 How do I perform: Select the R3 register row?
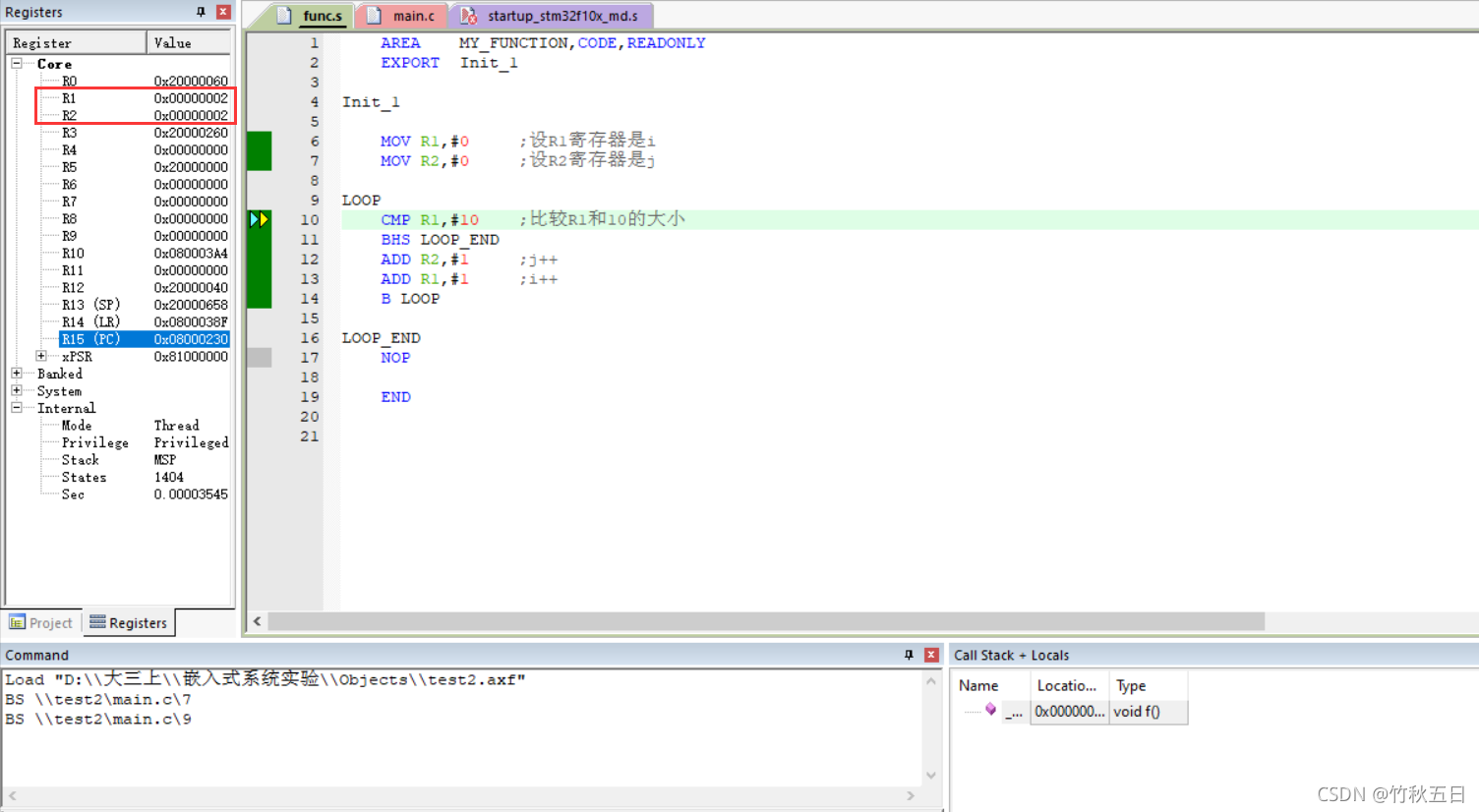point(145,133)
